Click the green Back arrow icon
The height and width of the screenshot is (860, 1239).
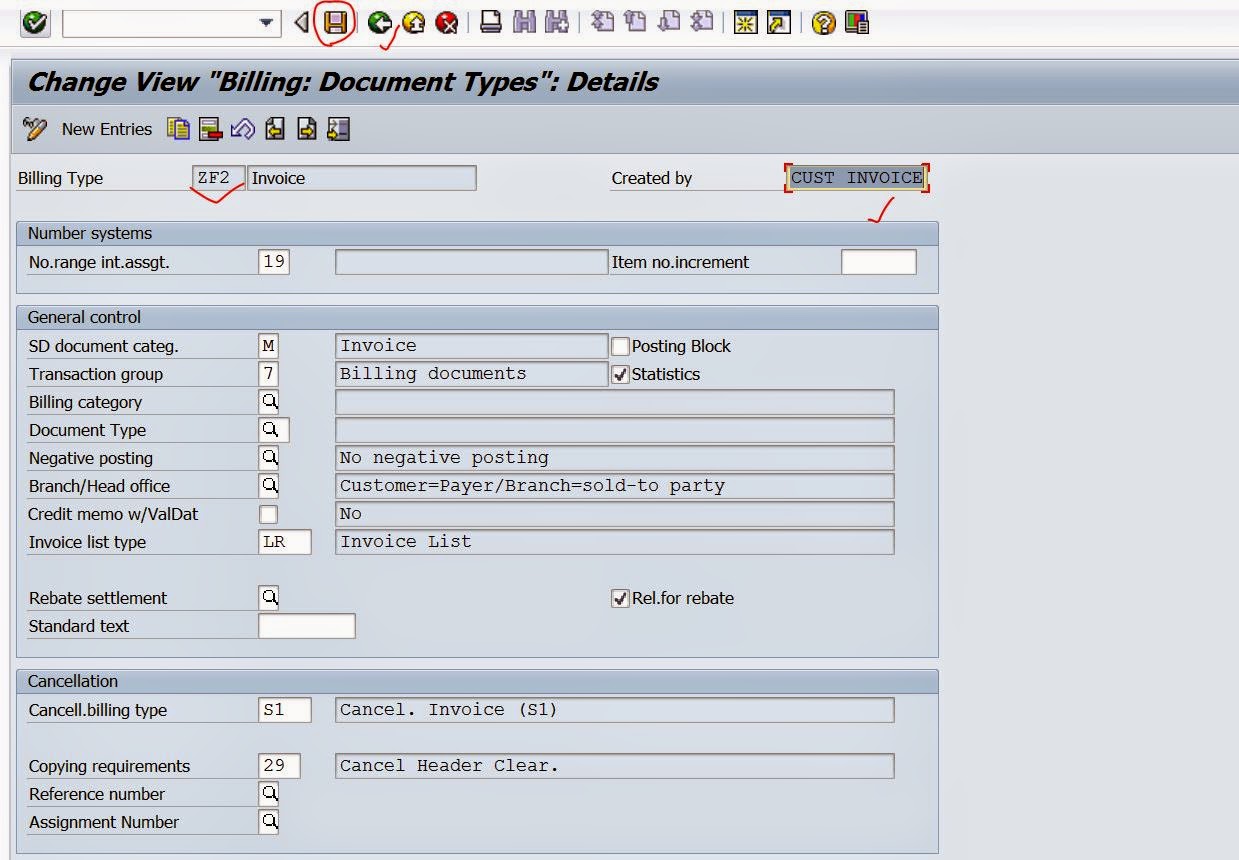pos(379,22)
